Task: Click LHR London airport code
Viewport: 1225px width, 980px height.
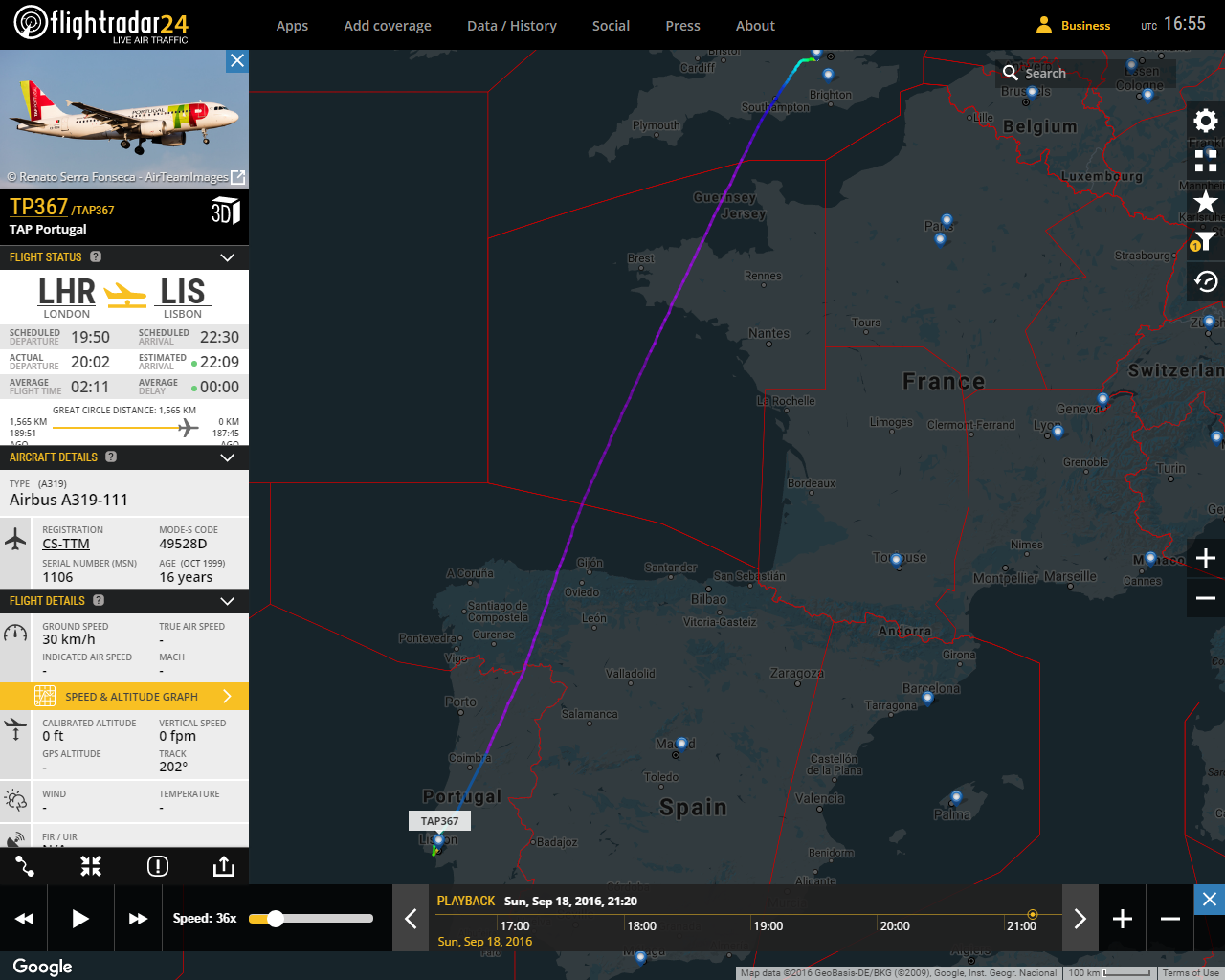Action: [x=66, y=291]
